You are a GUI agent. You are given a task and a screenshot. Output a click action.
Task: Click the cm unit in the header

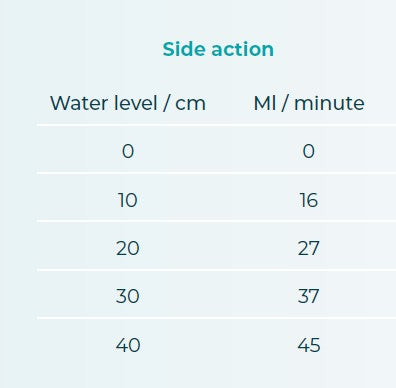coord(190,104)
